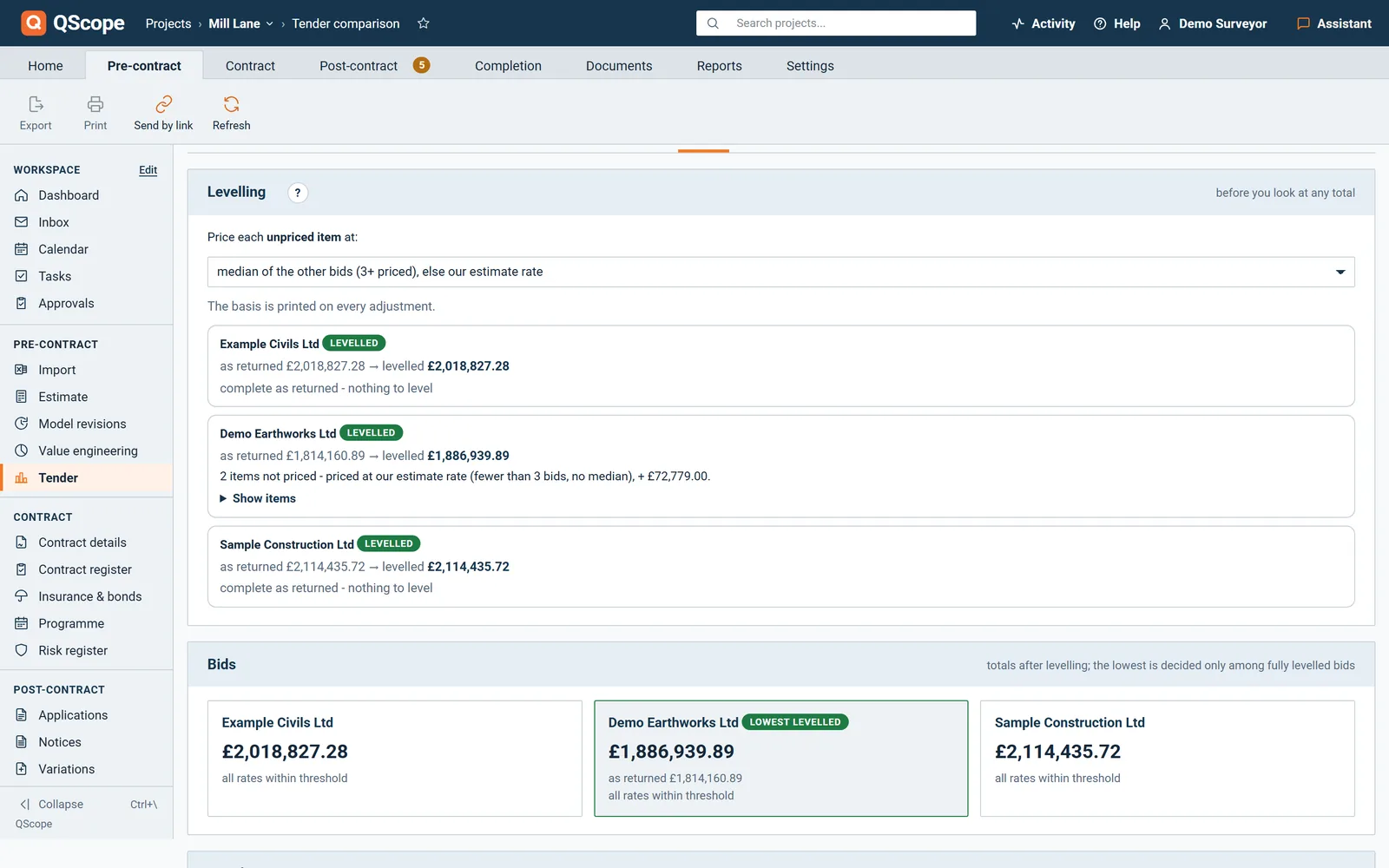The image size is (1389, 868).
Task: Open Insurance & bonds in the sidebar
Action: (87, 596)
